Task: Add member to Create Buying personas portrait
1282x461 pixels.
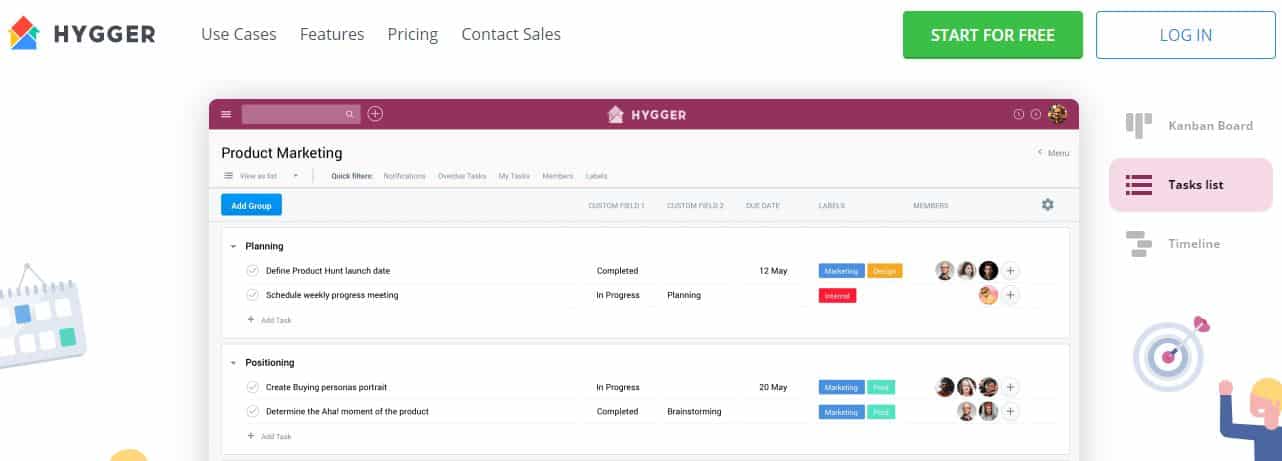Action: click(1010, 387)
